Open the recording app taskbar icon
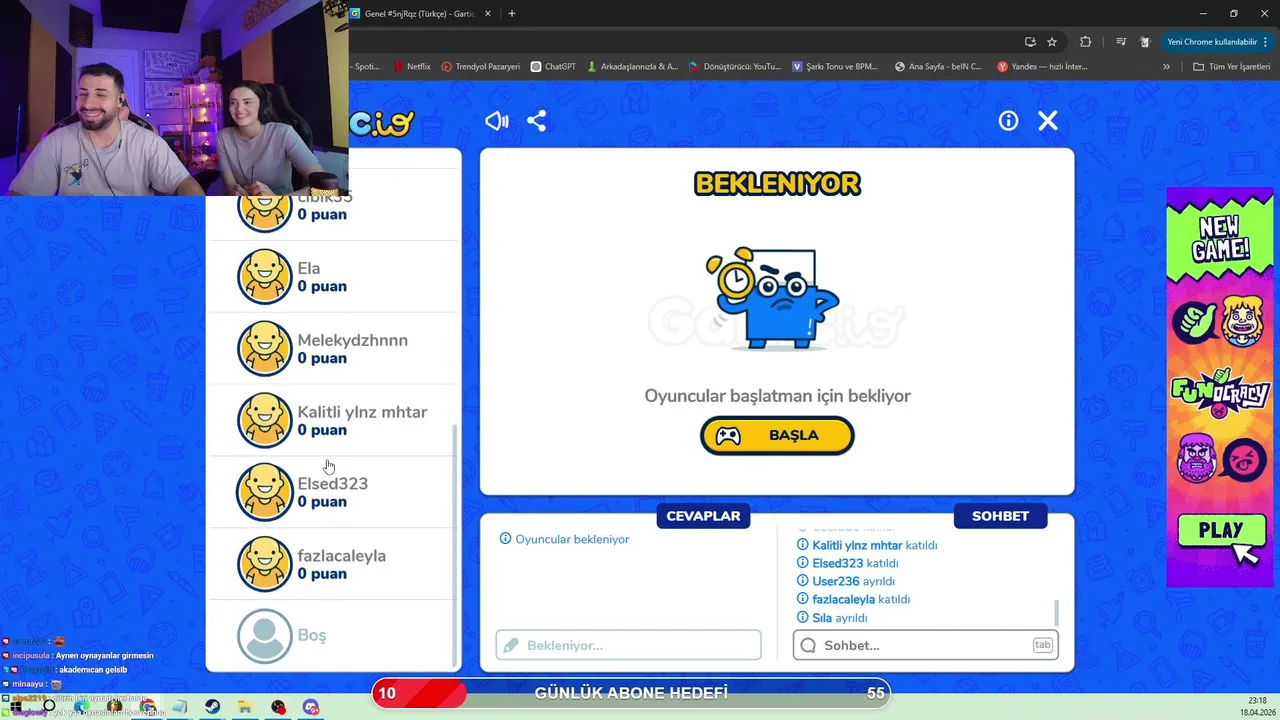1280x720 pixels. pyautogui.click(x=278, y=707)
